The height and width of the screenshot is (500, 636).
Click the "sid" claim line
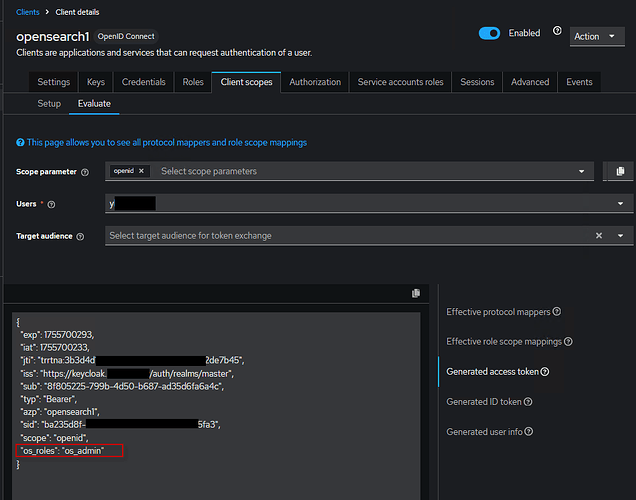point(120,425)
